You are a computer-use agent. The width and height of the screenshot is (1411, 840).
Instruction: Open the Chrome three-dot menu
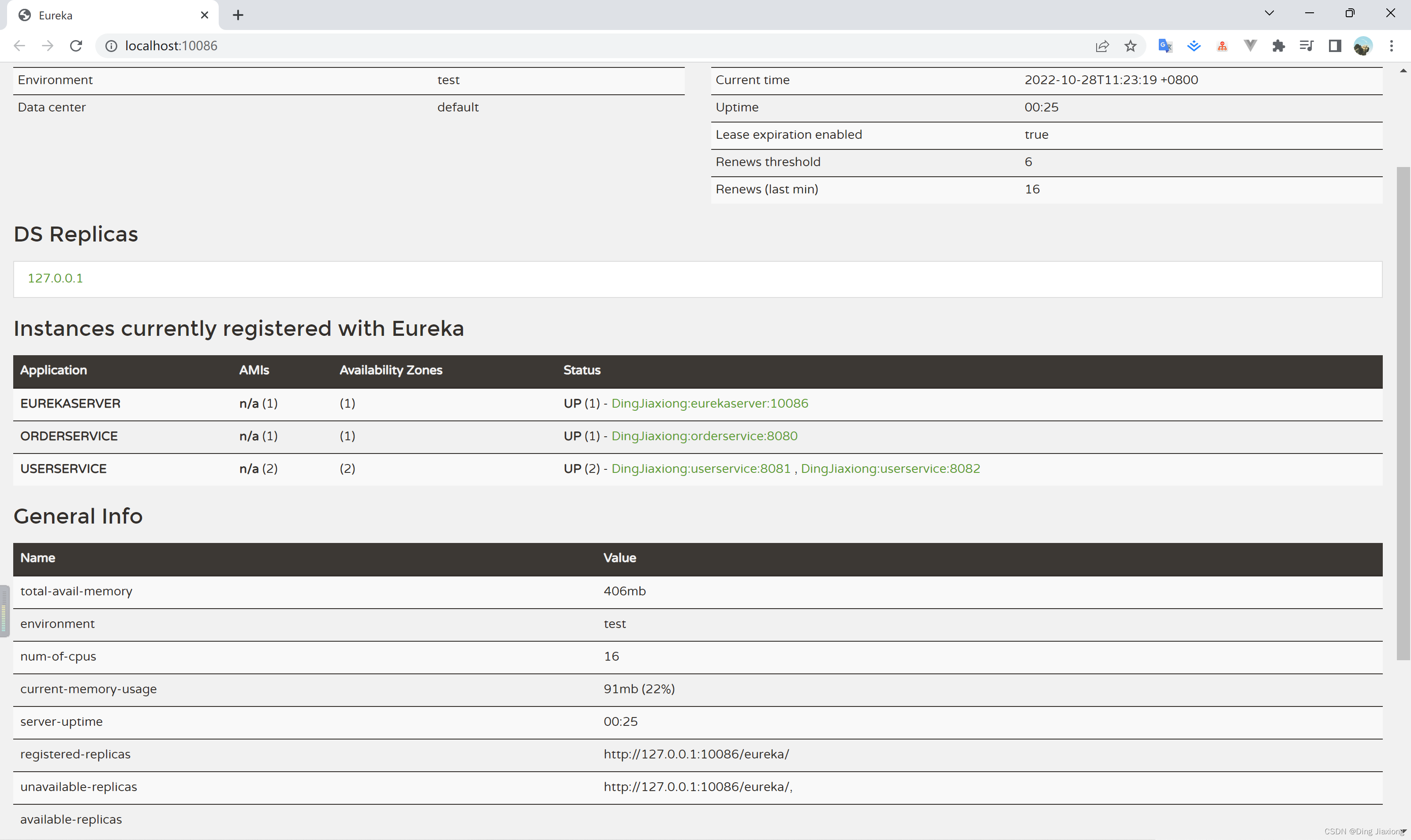[x=1391, y=46]
